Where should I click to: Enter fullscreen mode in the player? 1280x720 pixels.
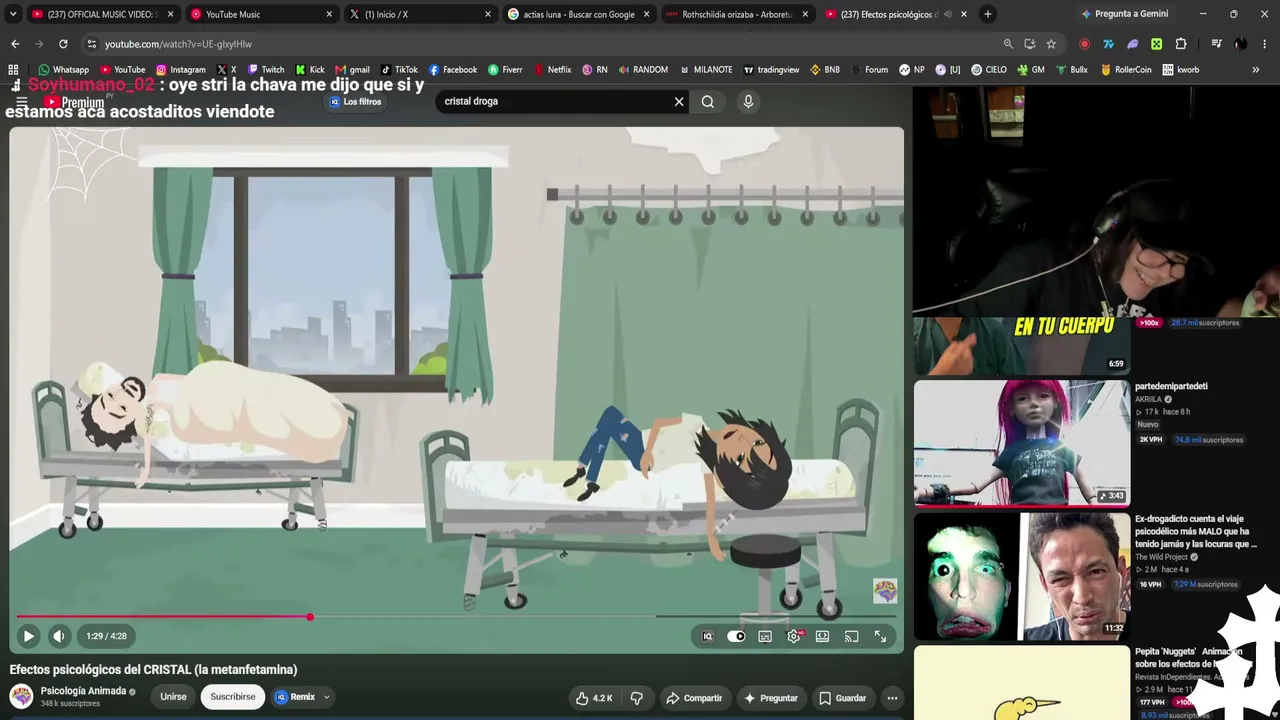[880, 636]
